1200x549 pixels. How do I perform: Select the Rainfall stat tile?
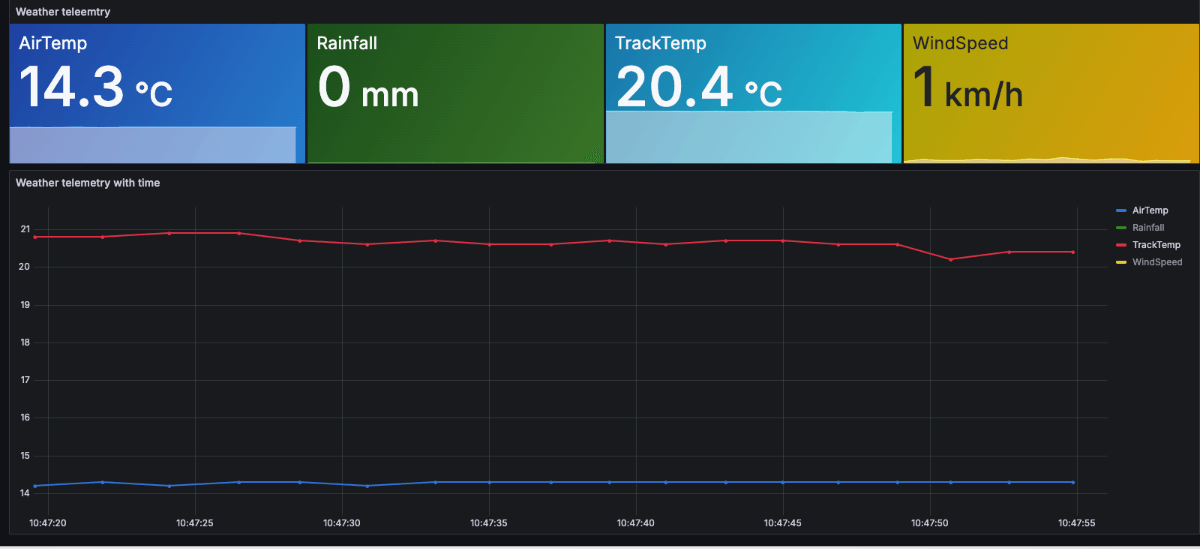(x=455, y=93)
